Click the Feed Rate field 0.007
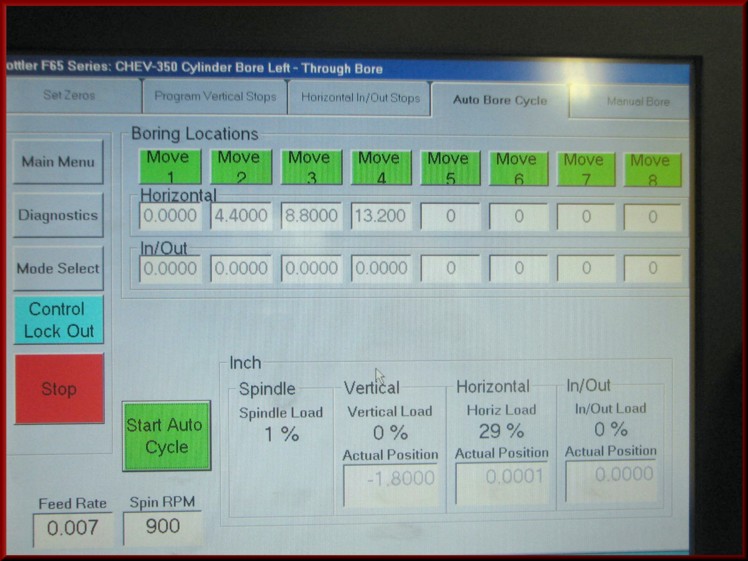Screen dimensions: 748x561 (x=73, y=529)
